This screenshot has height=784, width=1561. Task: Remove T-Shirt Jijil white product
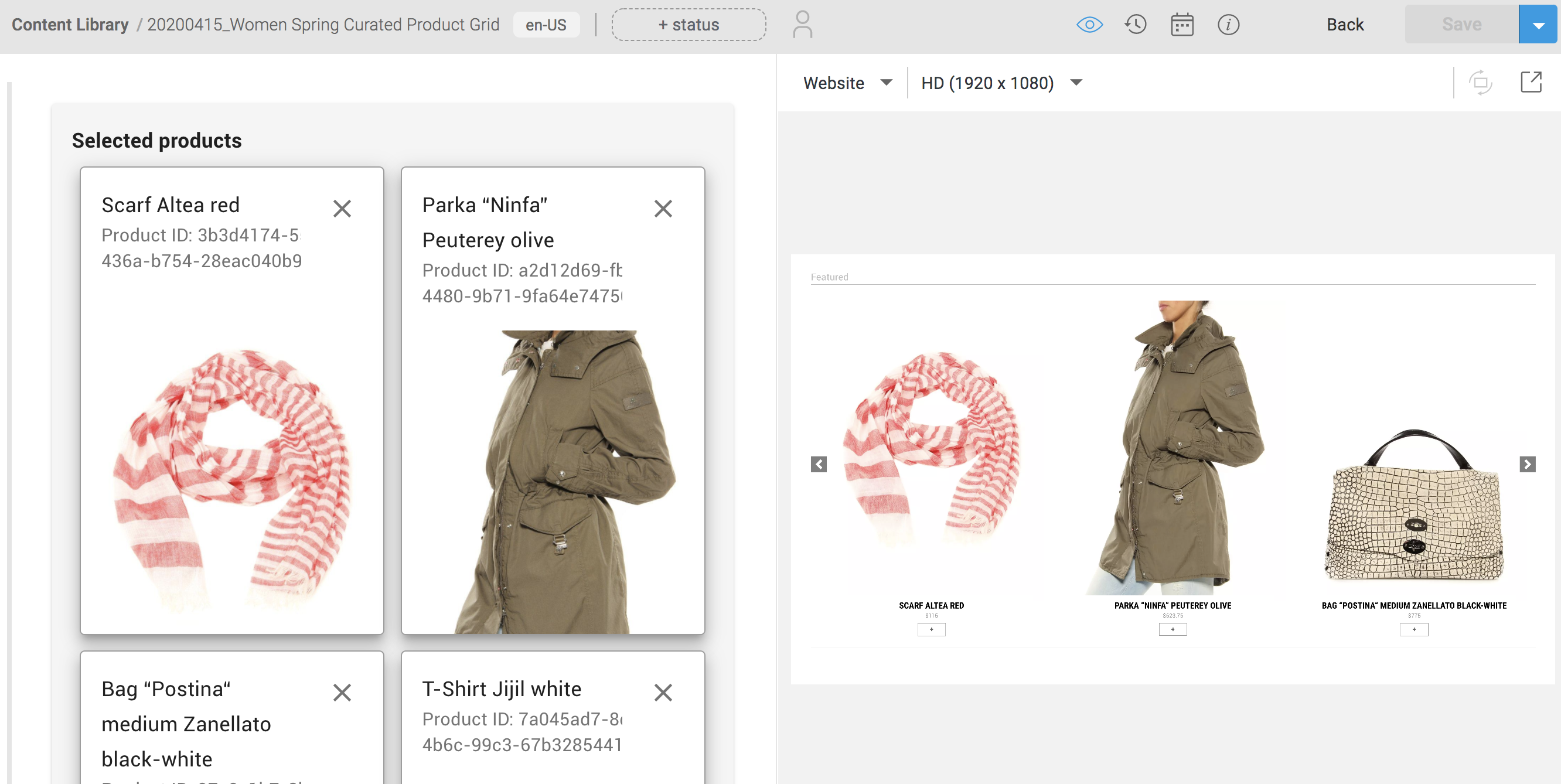tap(663, 693)
